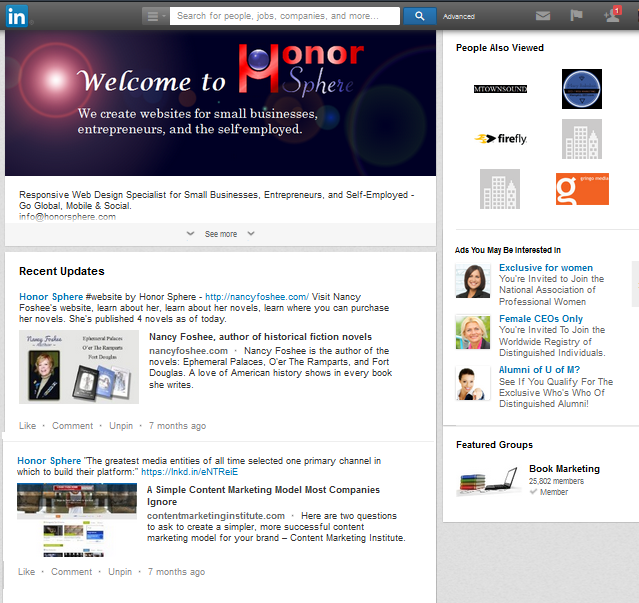Click the LinkedIn logo home icon
Image resolution: width=639 pixels, height=603 pixels.
17,16
